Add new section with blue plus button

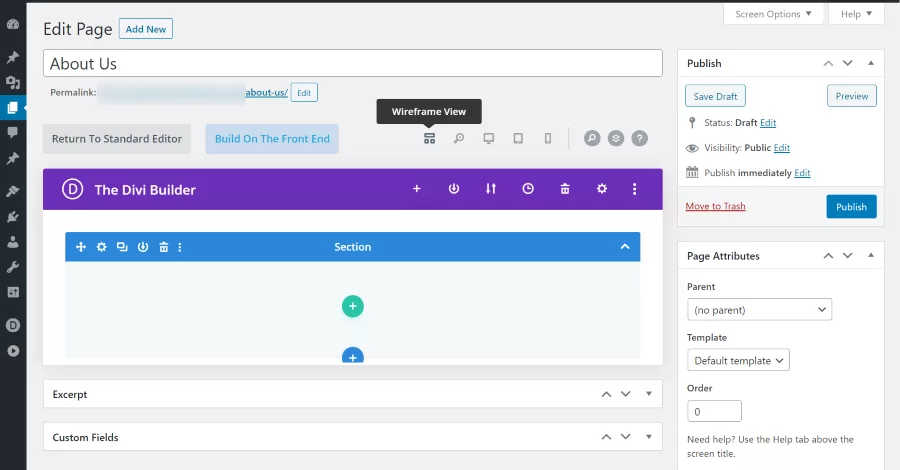353,355
